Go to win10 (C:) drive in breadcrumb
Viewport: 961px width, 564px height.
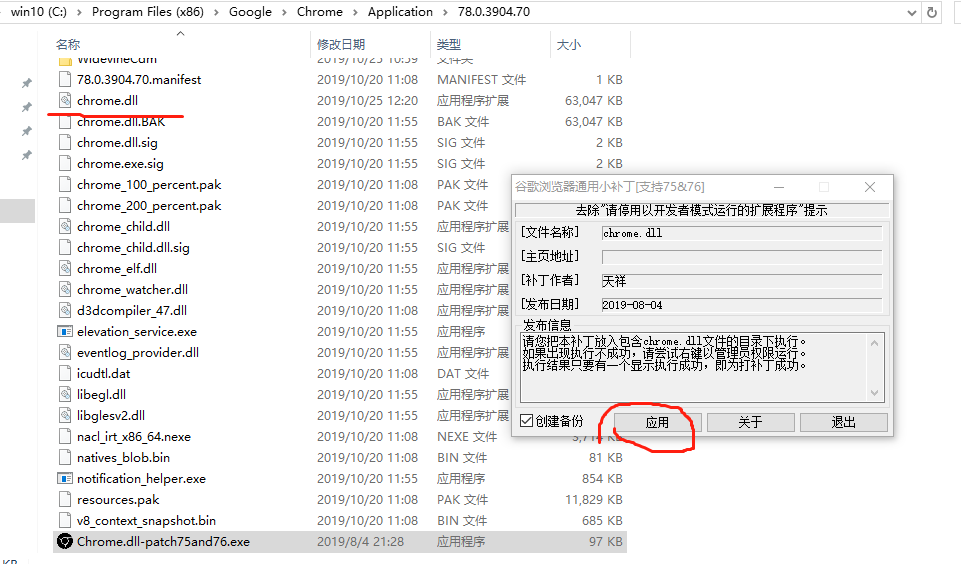39,12
